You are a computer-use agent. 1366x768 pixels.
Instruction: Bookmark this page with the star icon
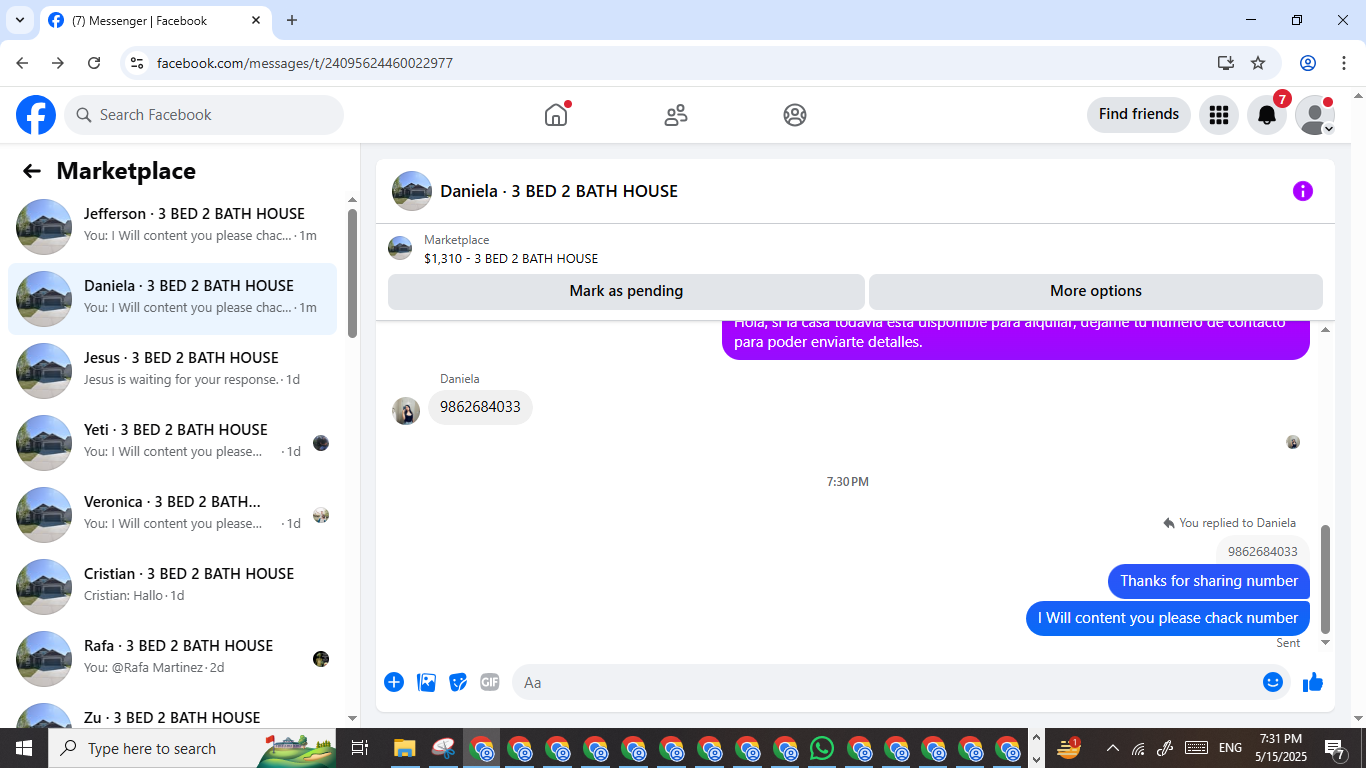(x=1258, y=63)
